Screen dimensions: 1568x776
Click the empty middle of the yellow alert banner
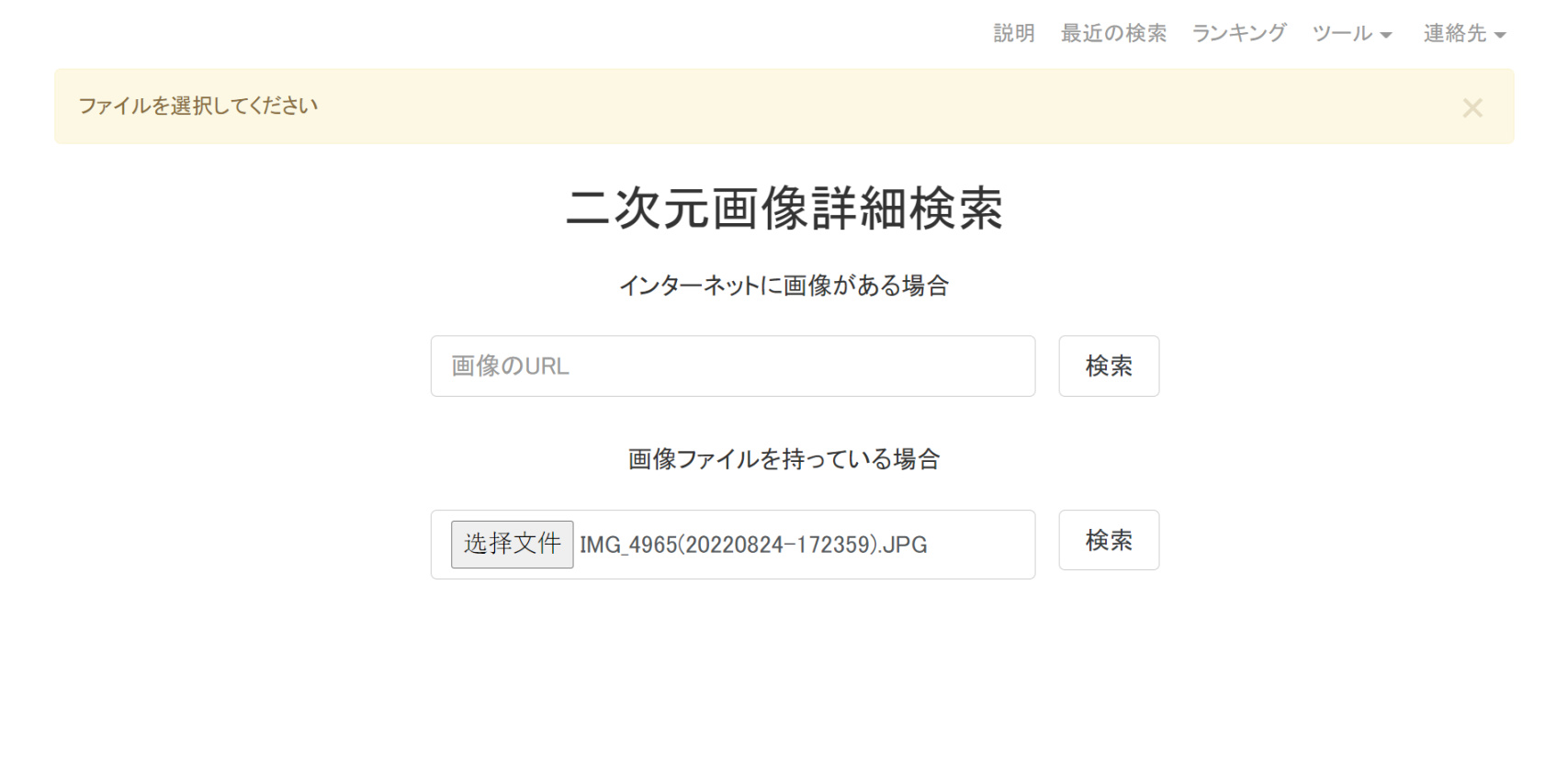point(827,107)
